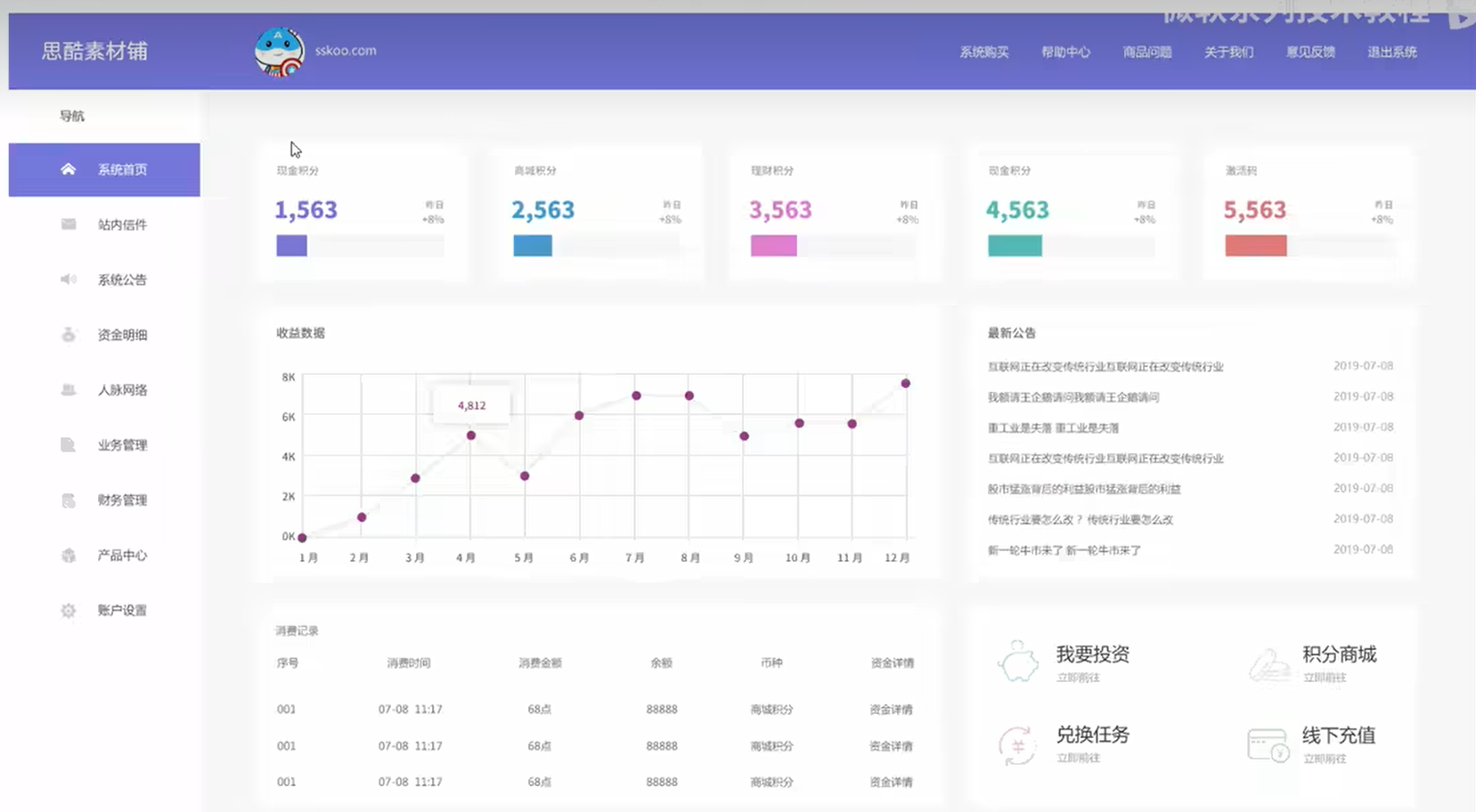
Task: Click the 5,563 value on the 激活码 card
Action: tap(1254, 210)
